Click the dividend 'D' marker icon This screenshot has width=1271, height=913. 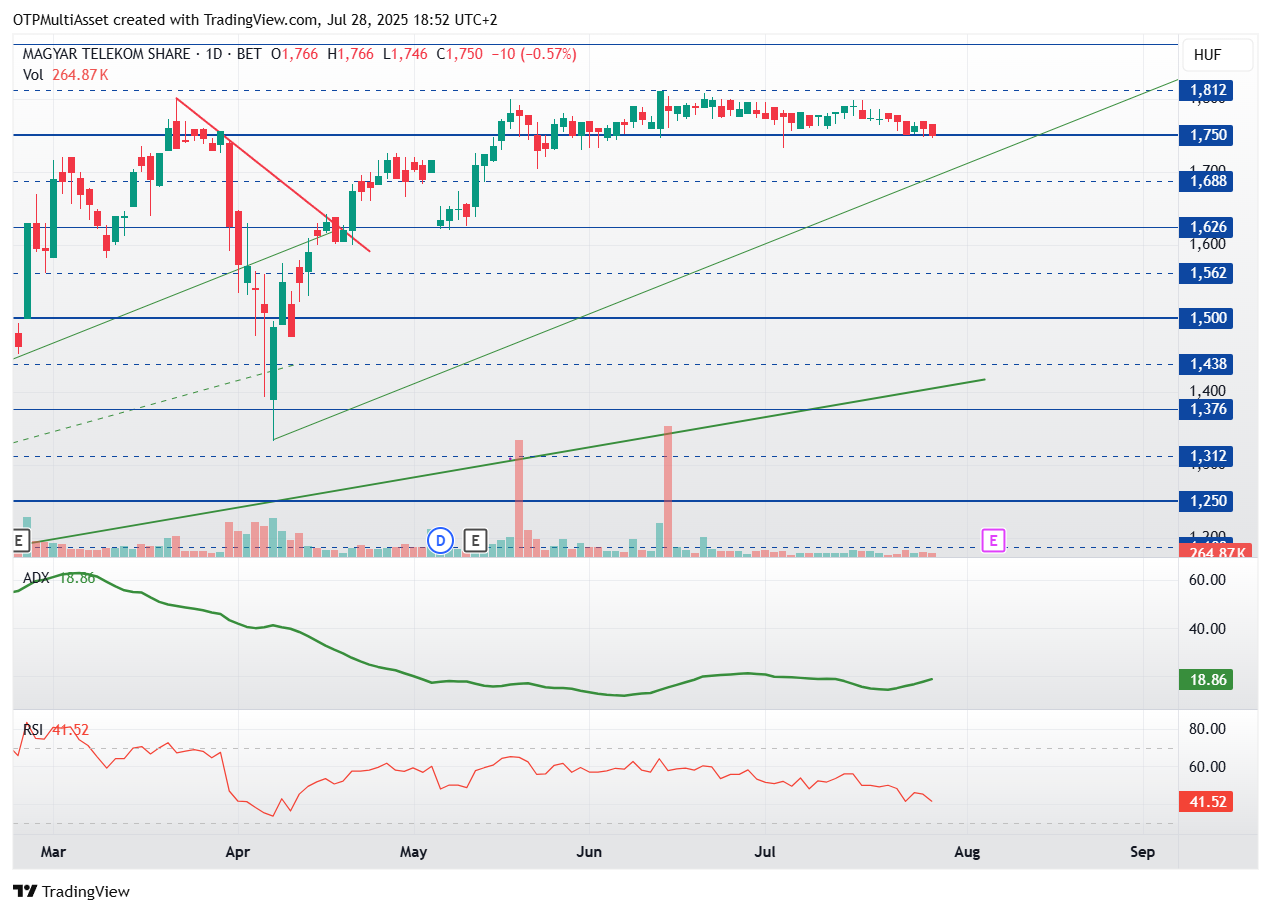440,541
